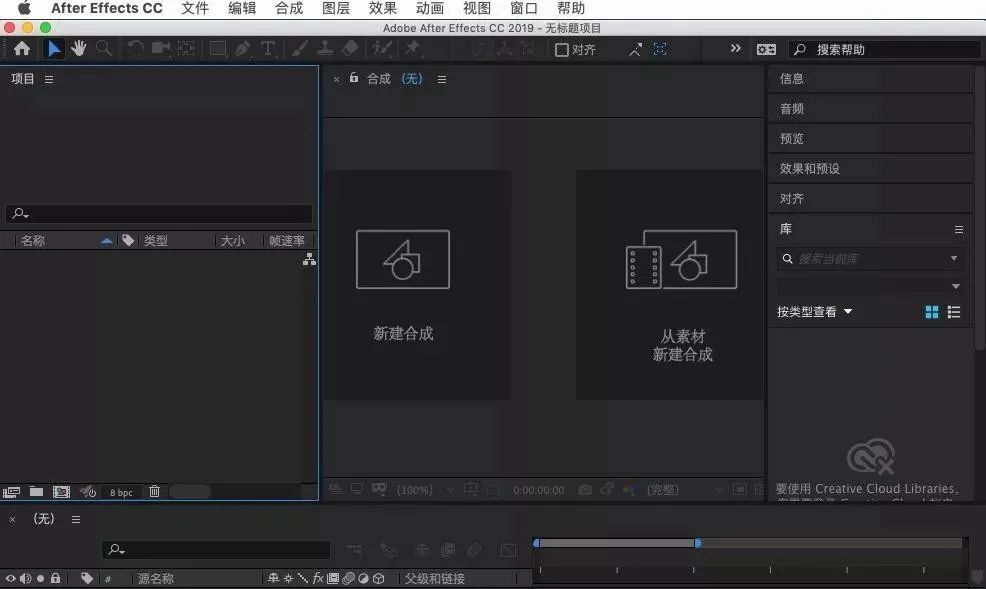Click the Interpret Footage icon

click(x=11, y=492)
